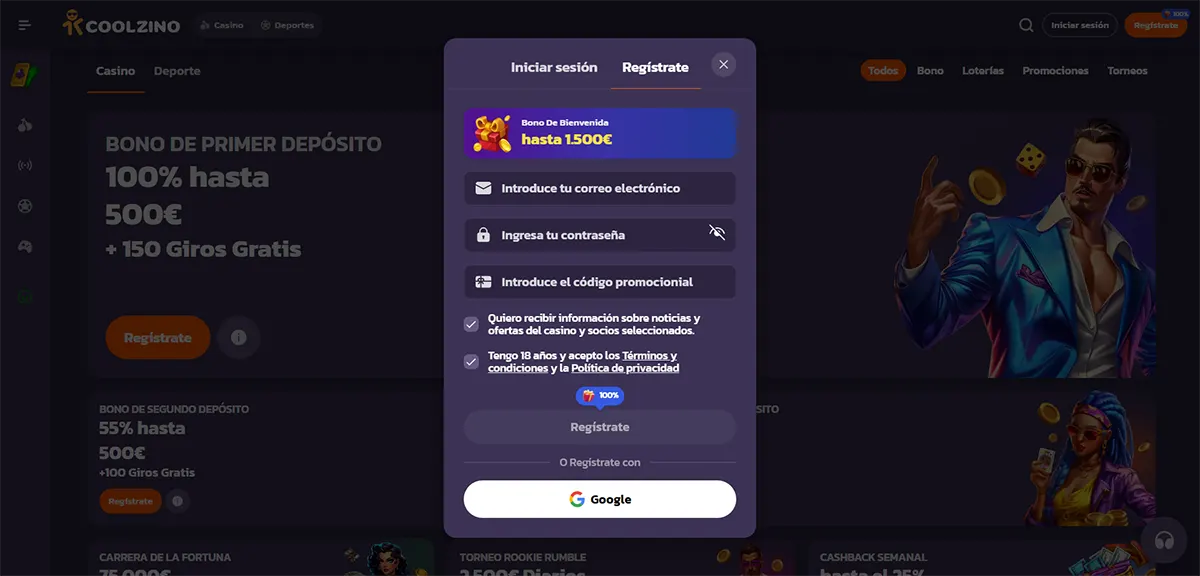Select the live broadcast icon in sidebar

(x=25, y=165)
